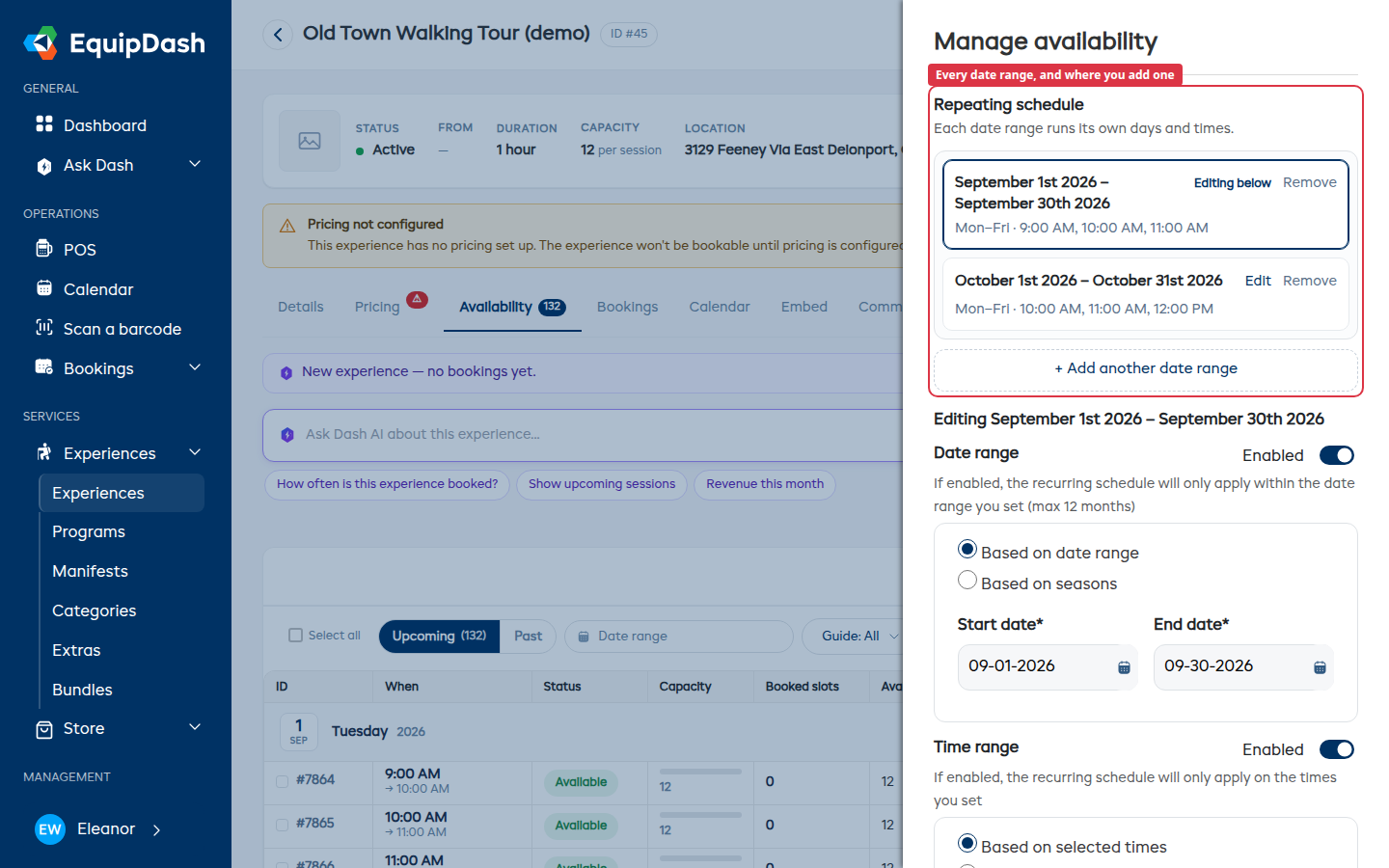1389x868 pixels.
Task: Remove the September 2026 date range
Action: tap(1310, 182)
